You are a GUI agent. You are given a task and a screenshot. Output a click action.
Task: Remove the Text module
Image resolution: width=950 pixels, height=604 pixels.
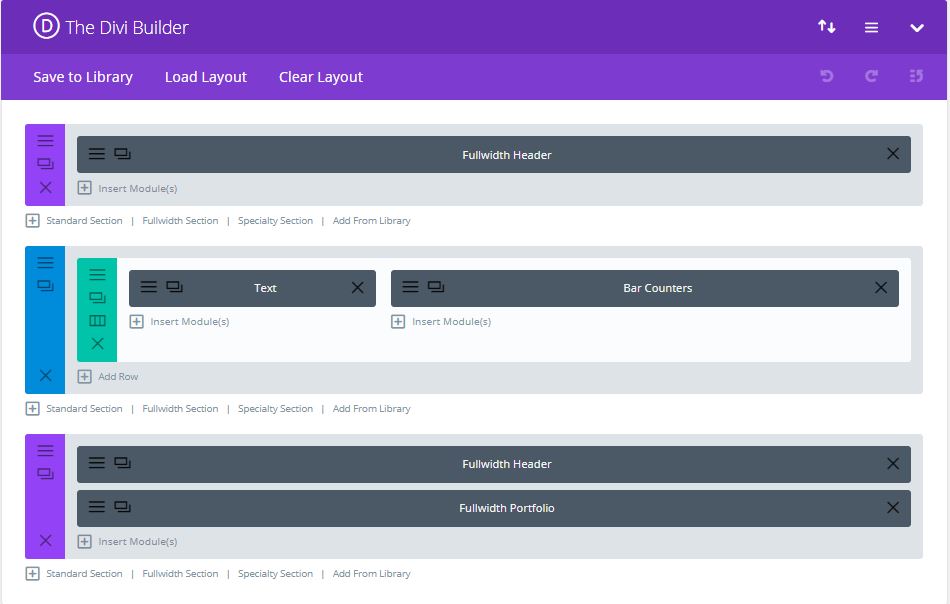click(x=358, y=288)
